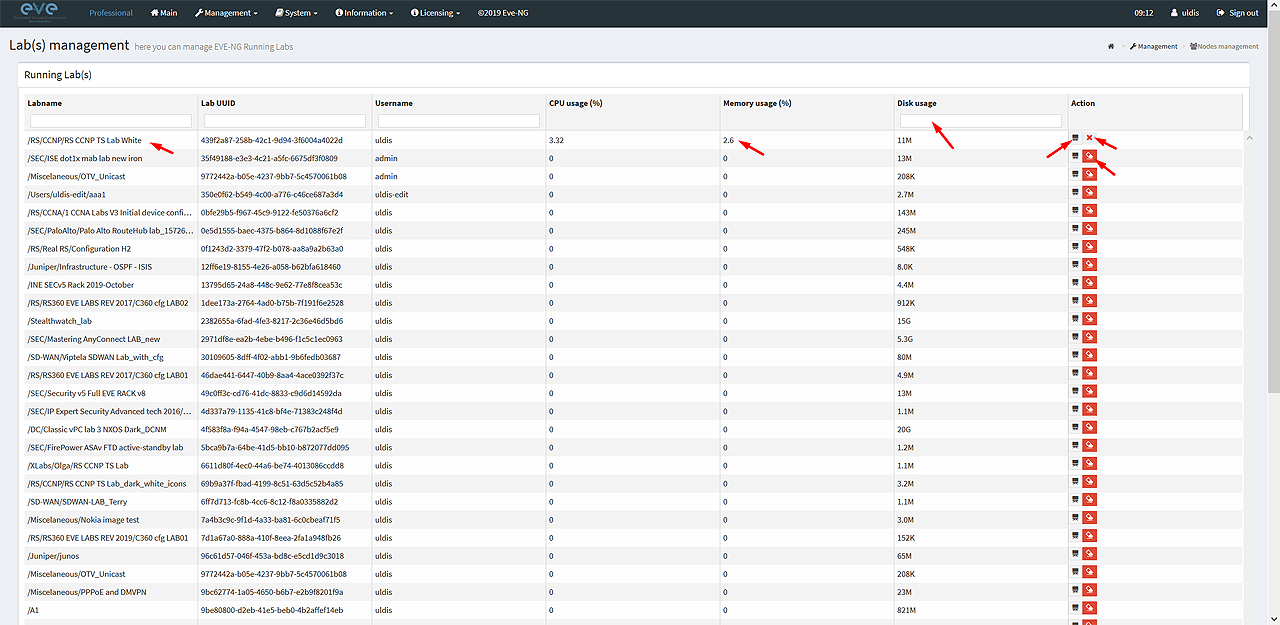Click the browser page scrollbar up arrow
The image size is (1280, 625).
pyautogui.click(x=1273, y=5)
